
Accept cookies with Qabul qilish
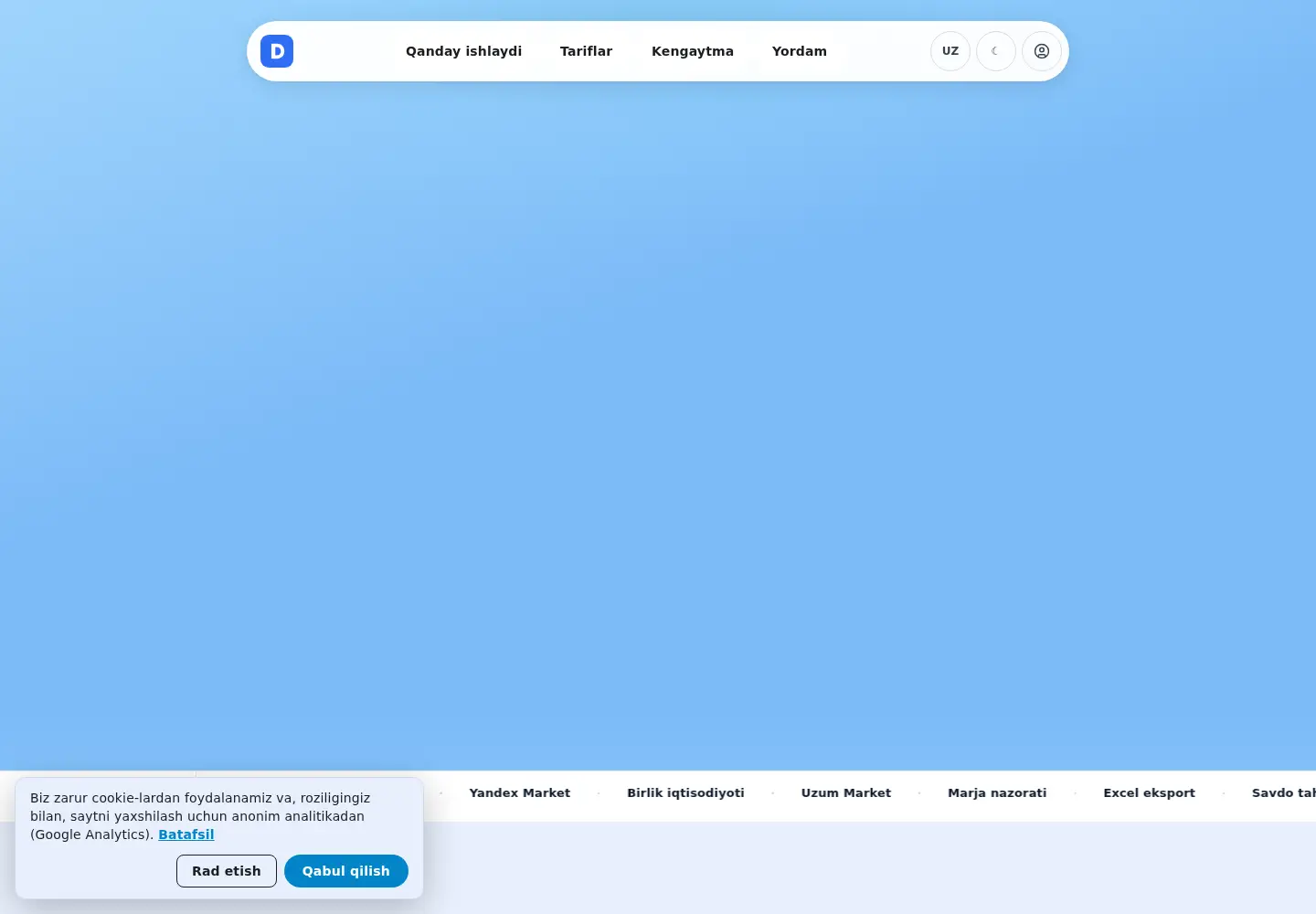pos(346,871)
